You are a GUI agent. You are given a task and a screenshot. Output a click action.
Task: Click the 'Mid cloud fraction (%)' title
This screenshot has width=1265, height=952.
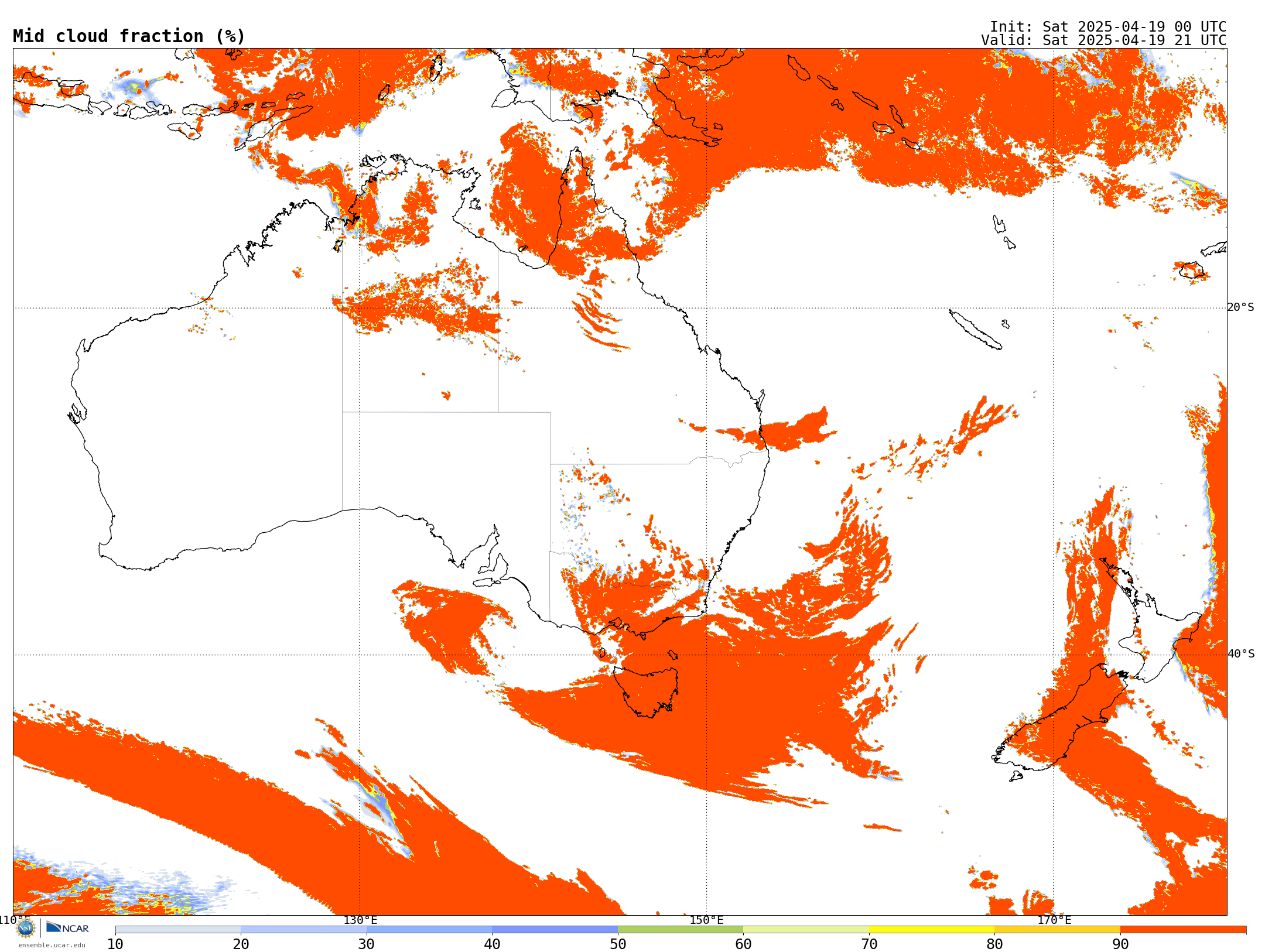point(129,36)
